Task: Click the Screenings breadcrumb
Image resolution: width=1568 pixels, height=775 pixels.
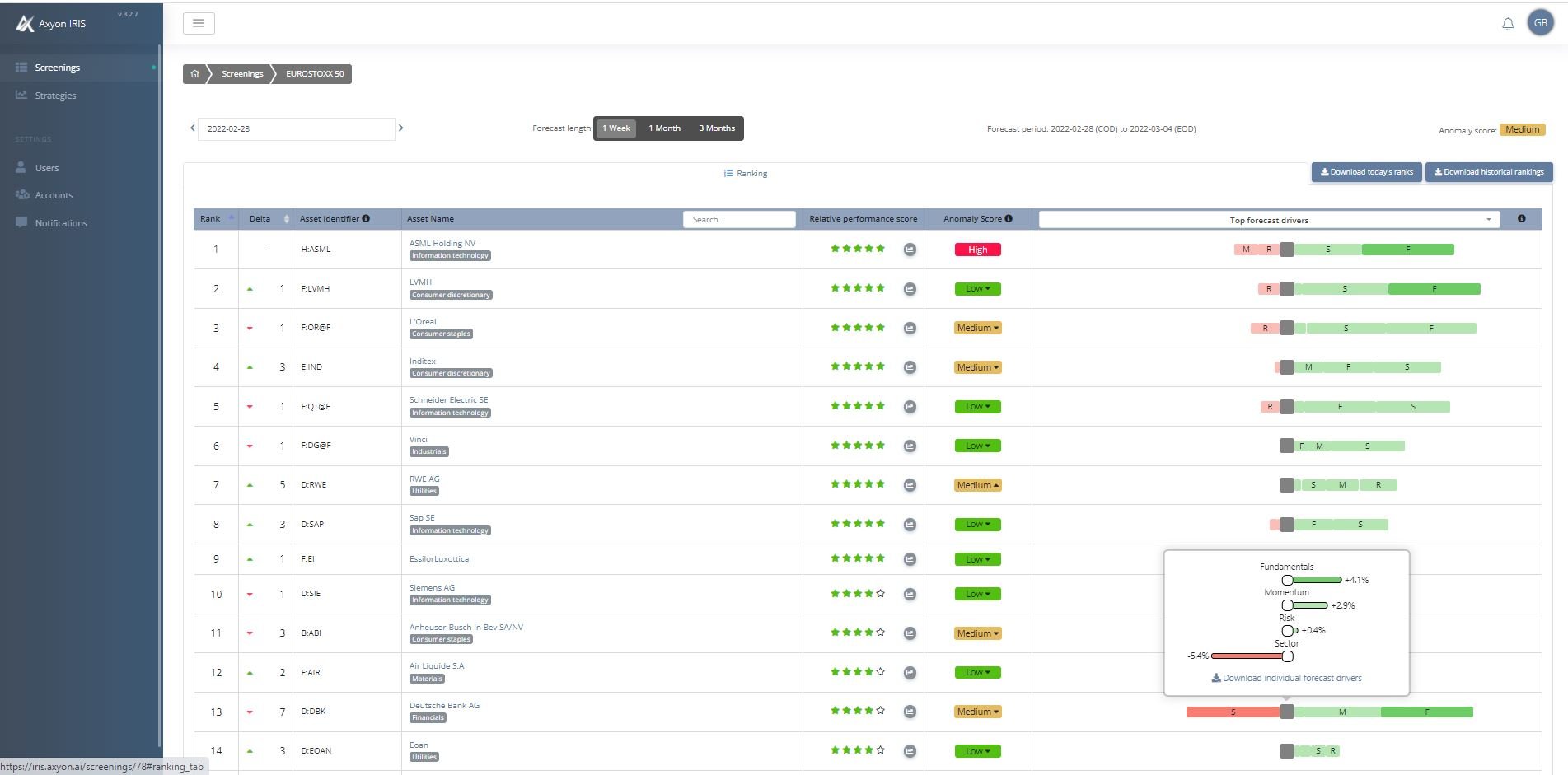Action: (x=242, y=74)
